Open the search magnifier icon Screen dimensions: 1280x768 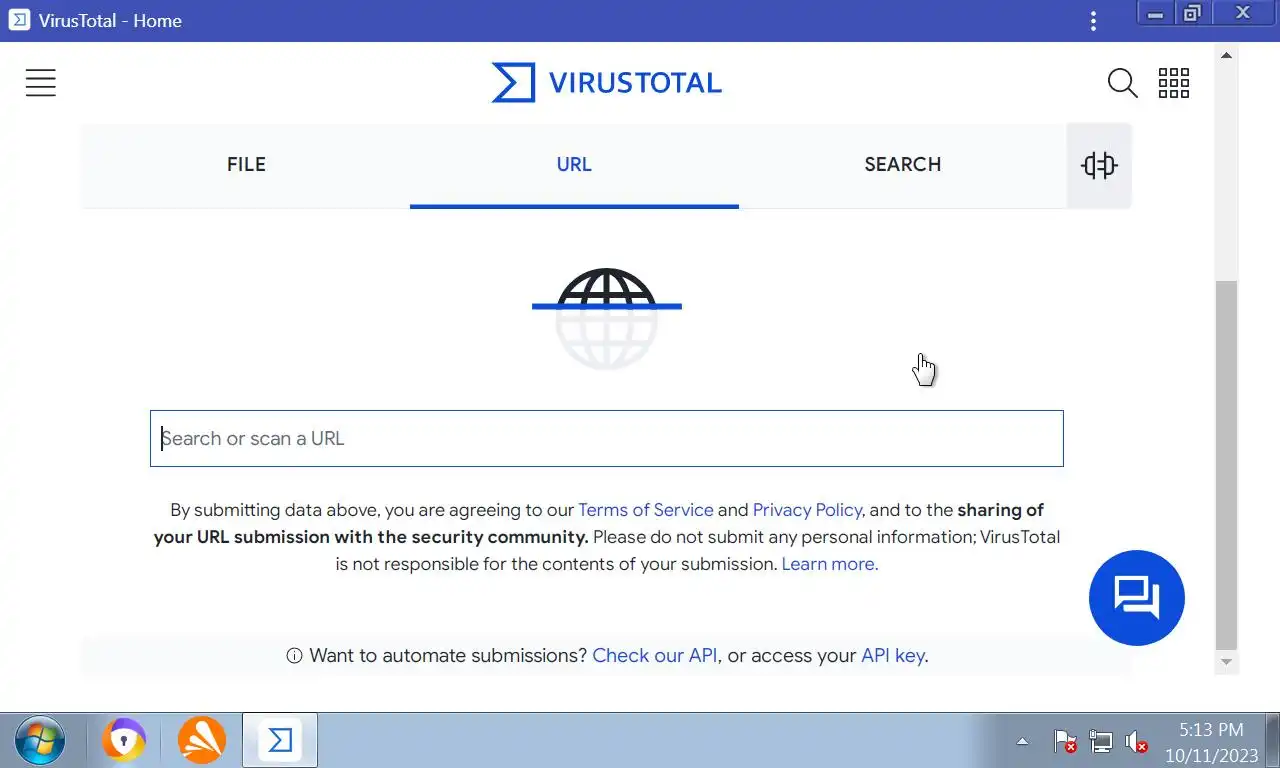click(x=1122, y=83)
